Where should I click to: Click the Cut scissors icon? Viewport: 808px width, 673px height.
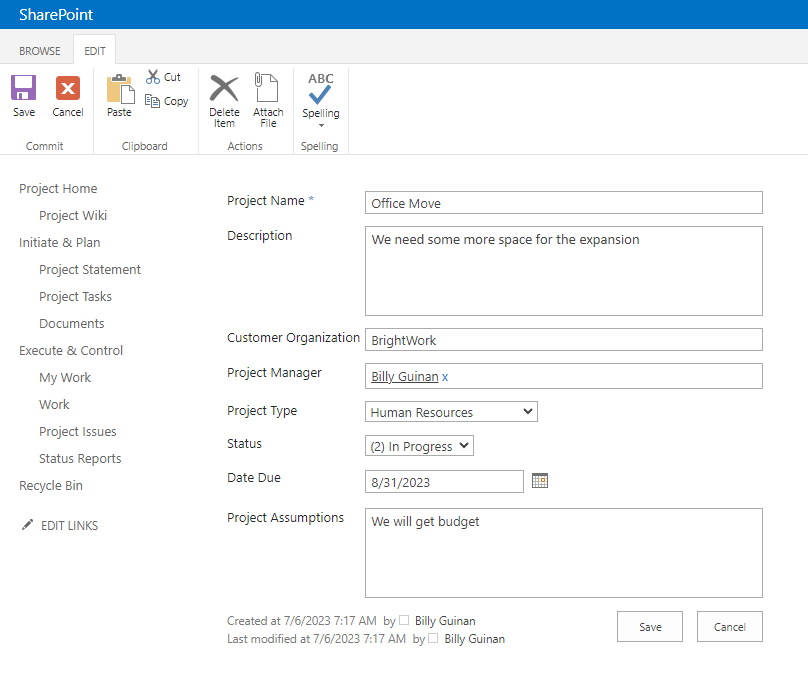(153, 77)
